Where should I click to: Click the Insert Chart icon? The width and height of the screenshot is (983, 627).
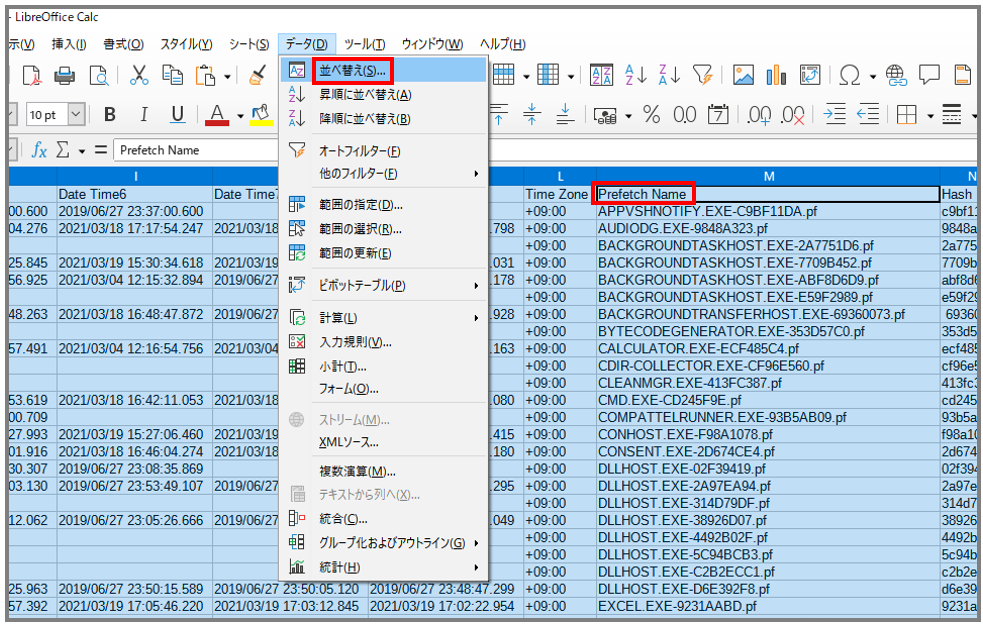pos(776,76)
